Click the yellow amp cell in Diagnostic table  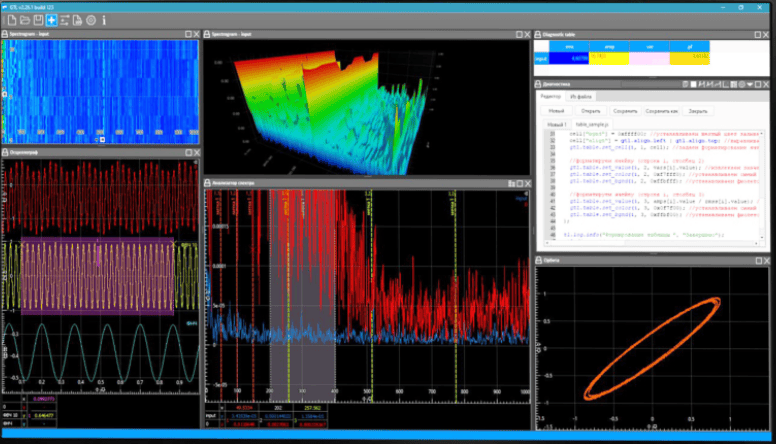(x=611, y=58)
